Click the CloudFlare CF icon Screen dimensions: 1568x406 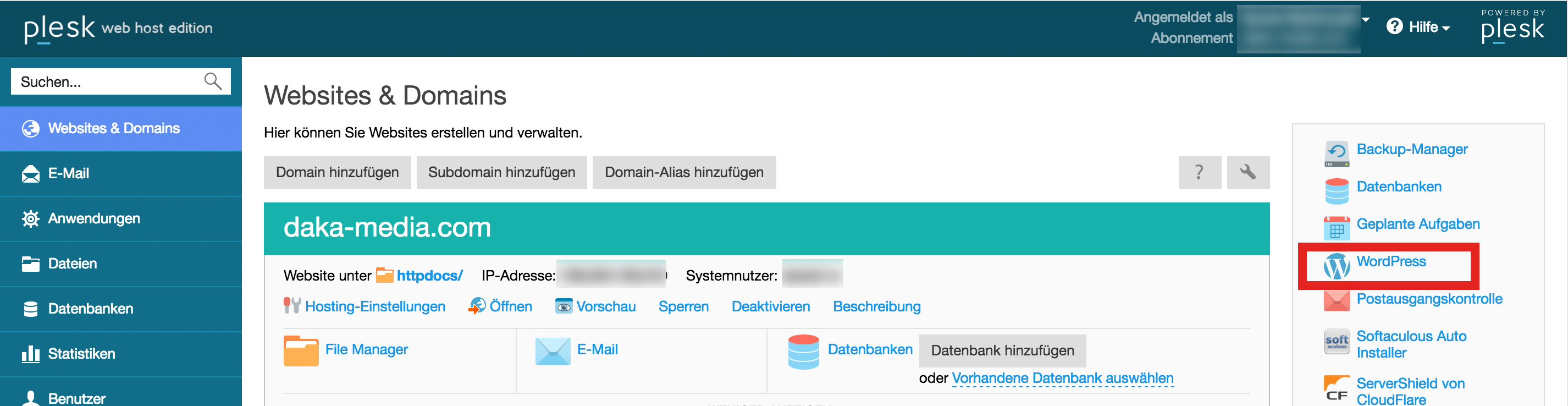(x=1337, y=389)
